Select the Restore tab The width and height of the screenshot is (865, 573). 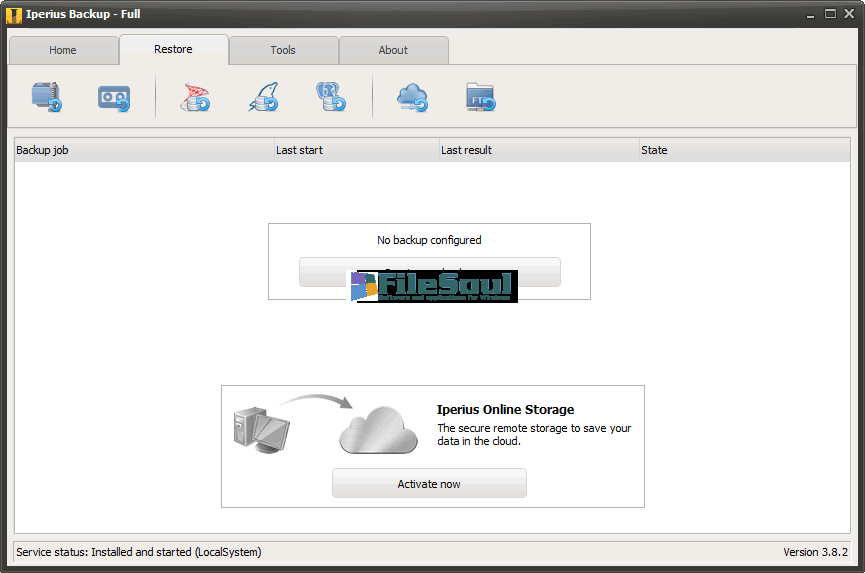pos(173,49)
